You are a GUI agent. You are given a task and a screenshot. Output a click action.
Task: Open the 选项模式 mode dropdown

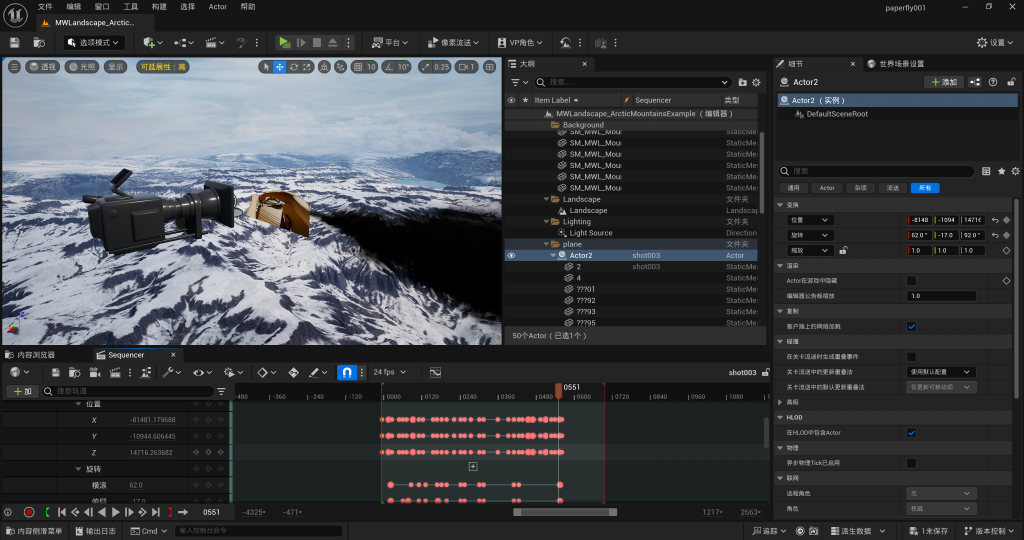[x=95, y=43]
